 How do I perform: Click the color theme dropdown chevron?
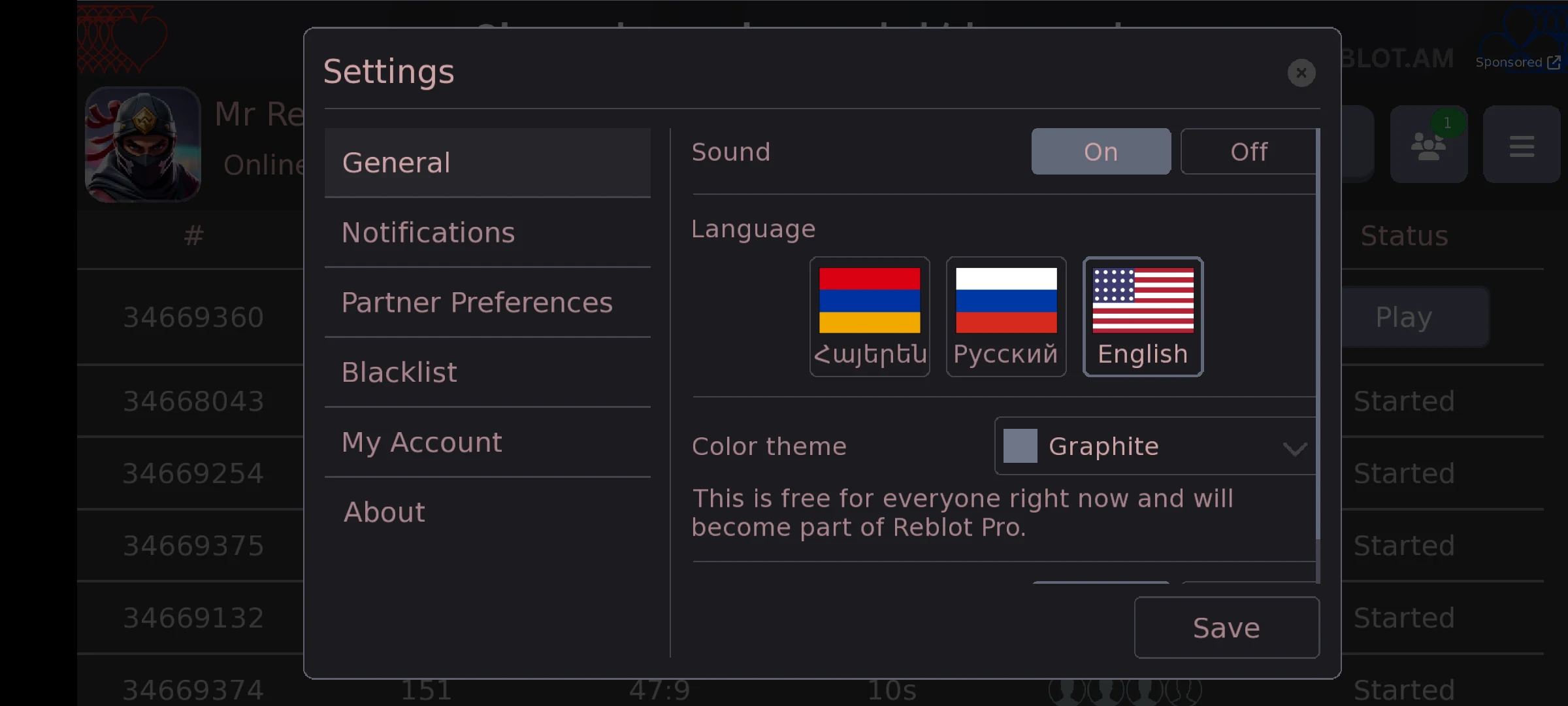point(1294,448)
